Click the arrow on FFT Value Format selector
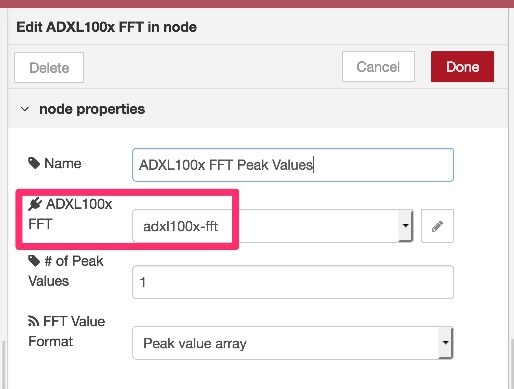 pos(446,343)
